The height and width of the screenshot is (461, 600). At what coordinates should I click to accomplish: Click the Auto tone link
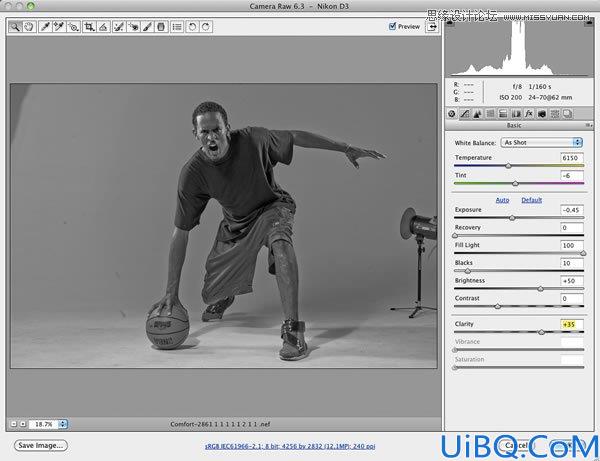pyautogui.click(x=502, y=200)
